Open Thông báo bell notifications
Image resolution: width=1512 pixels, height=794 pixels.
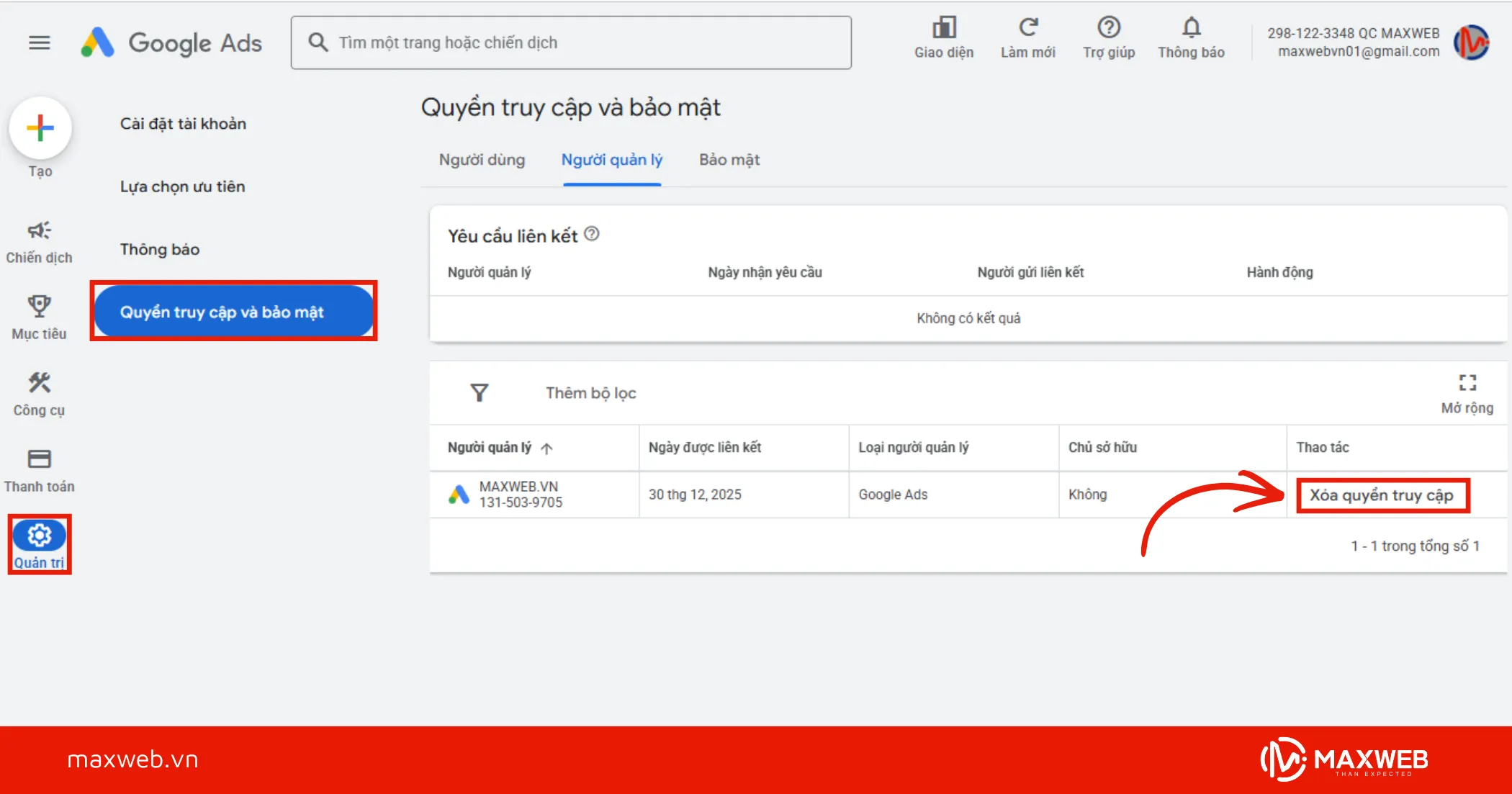(x=1191, y=29)
